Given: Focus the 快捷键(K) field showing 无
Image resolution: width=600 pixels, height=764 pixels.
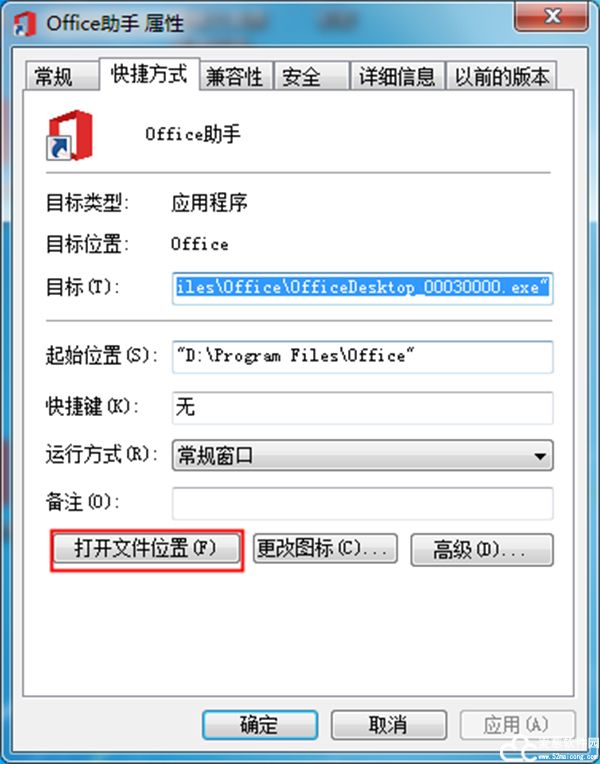Looking at the screenshot, I should (x=362, y=407).
